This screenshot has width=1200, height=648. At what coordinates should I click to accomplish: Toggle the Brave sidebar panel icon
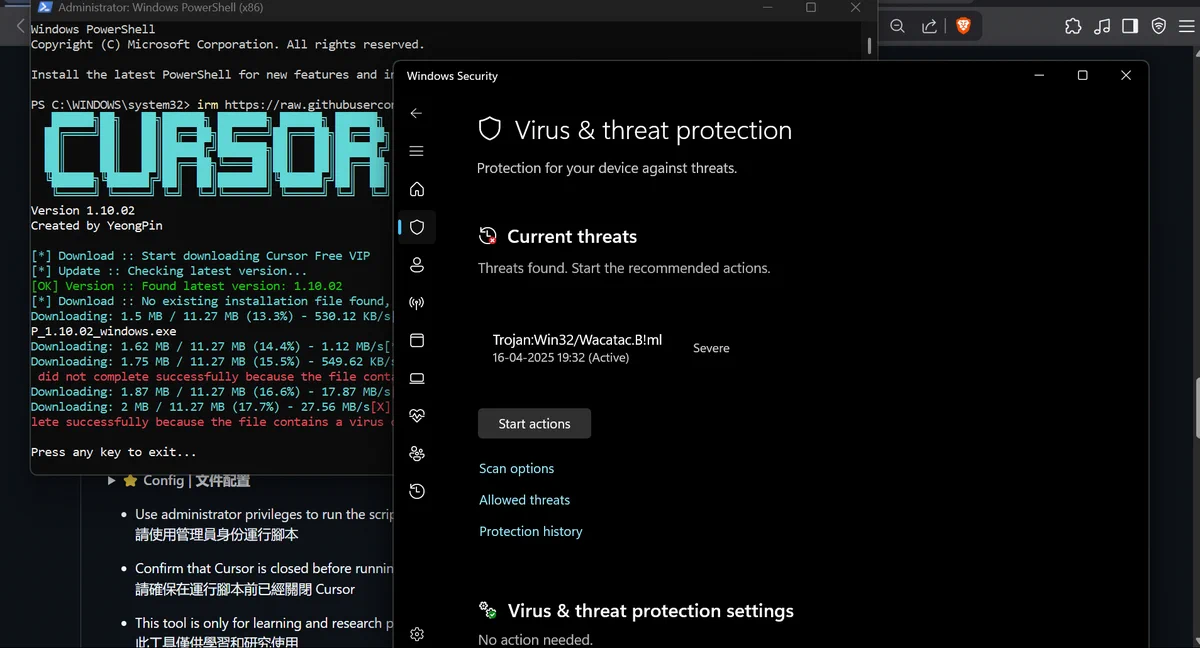click(x=1130, y=26)
